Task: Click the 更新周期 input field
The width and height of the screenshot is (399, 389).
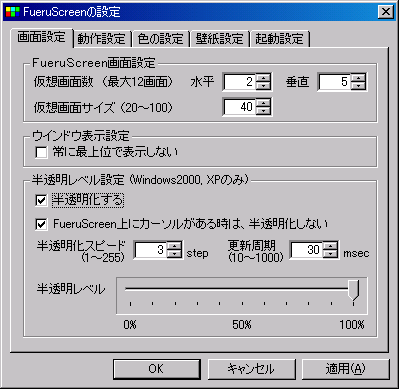Action: tap(307, 250)
